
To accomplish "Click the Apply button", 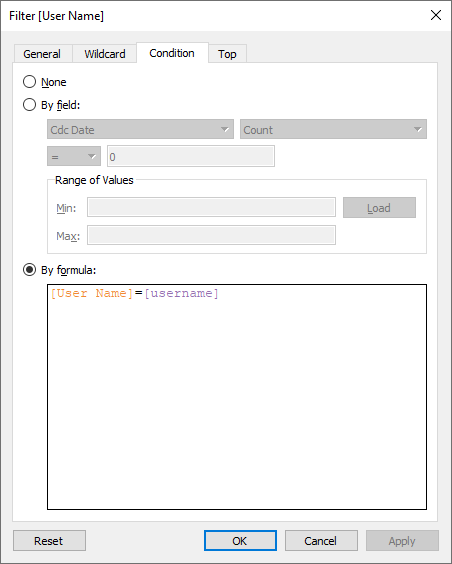I will 402,541.
